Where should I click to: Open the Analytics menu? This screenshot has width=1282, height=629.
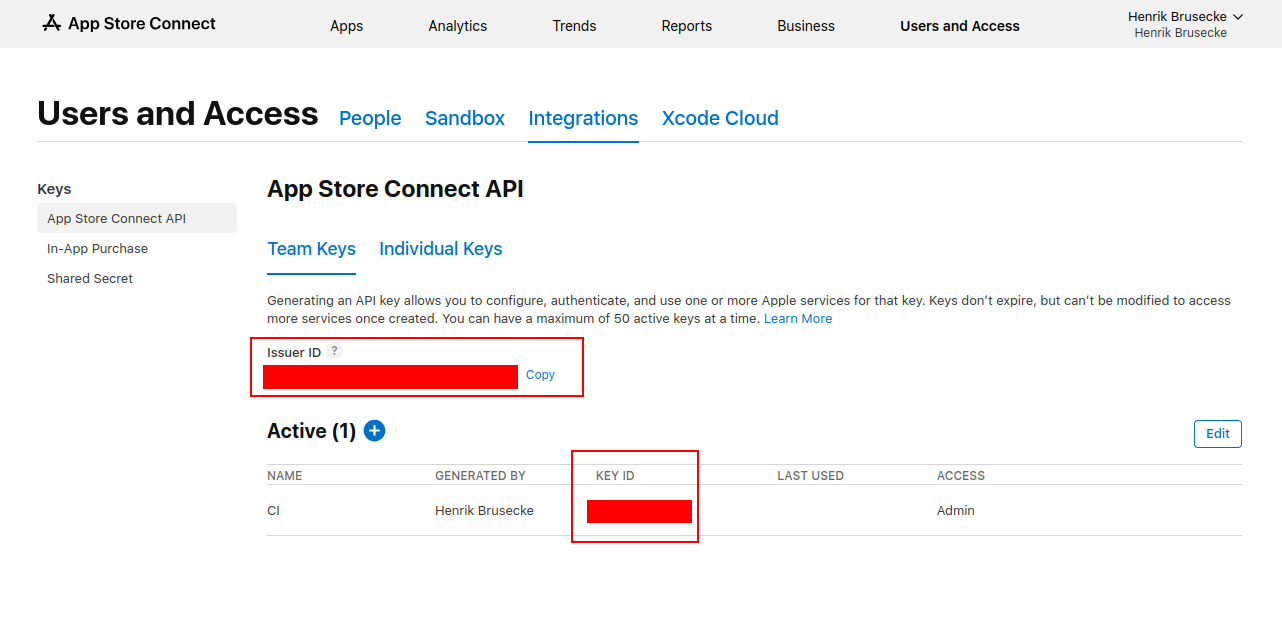[458, 26]
